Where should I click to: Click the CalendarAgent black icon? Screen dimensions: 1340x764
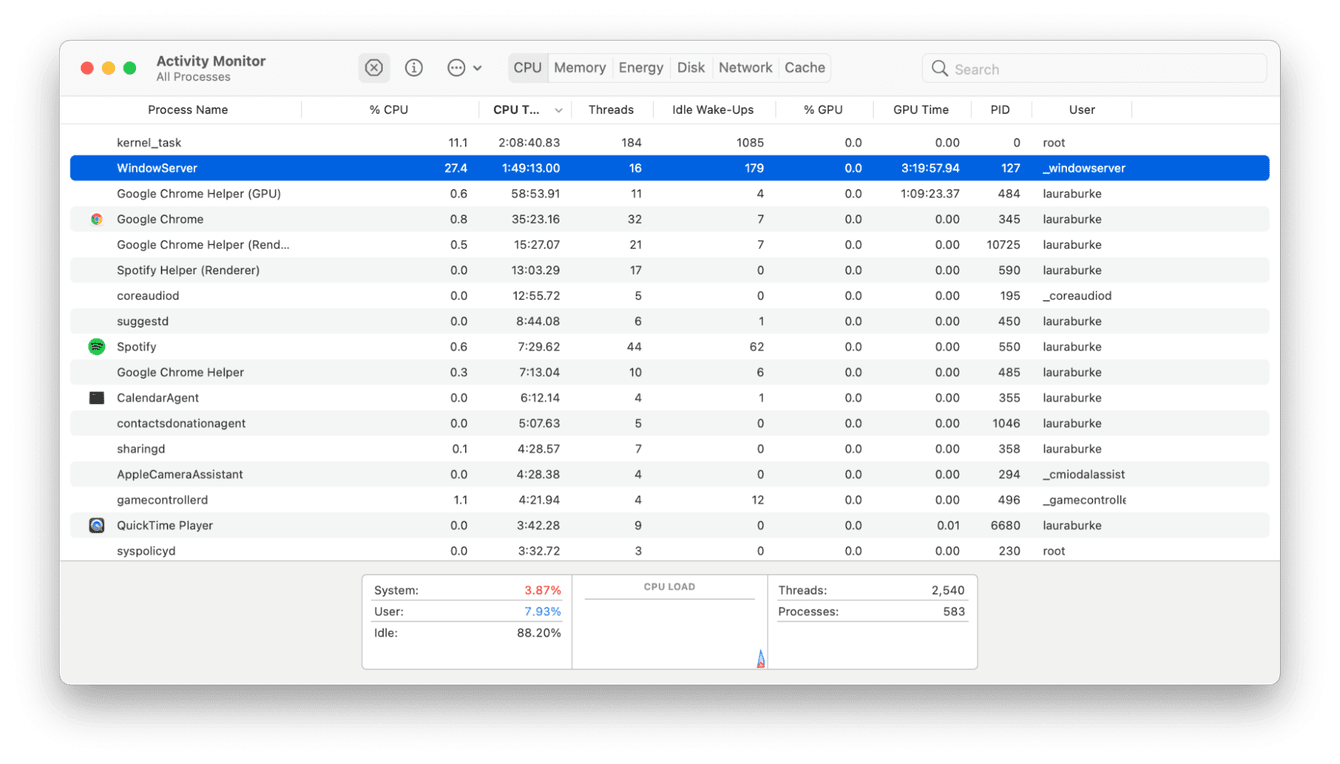point(97,398)
